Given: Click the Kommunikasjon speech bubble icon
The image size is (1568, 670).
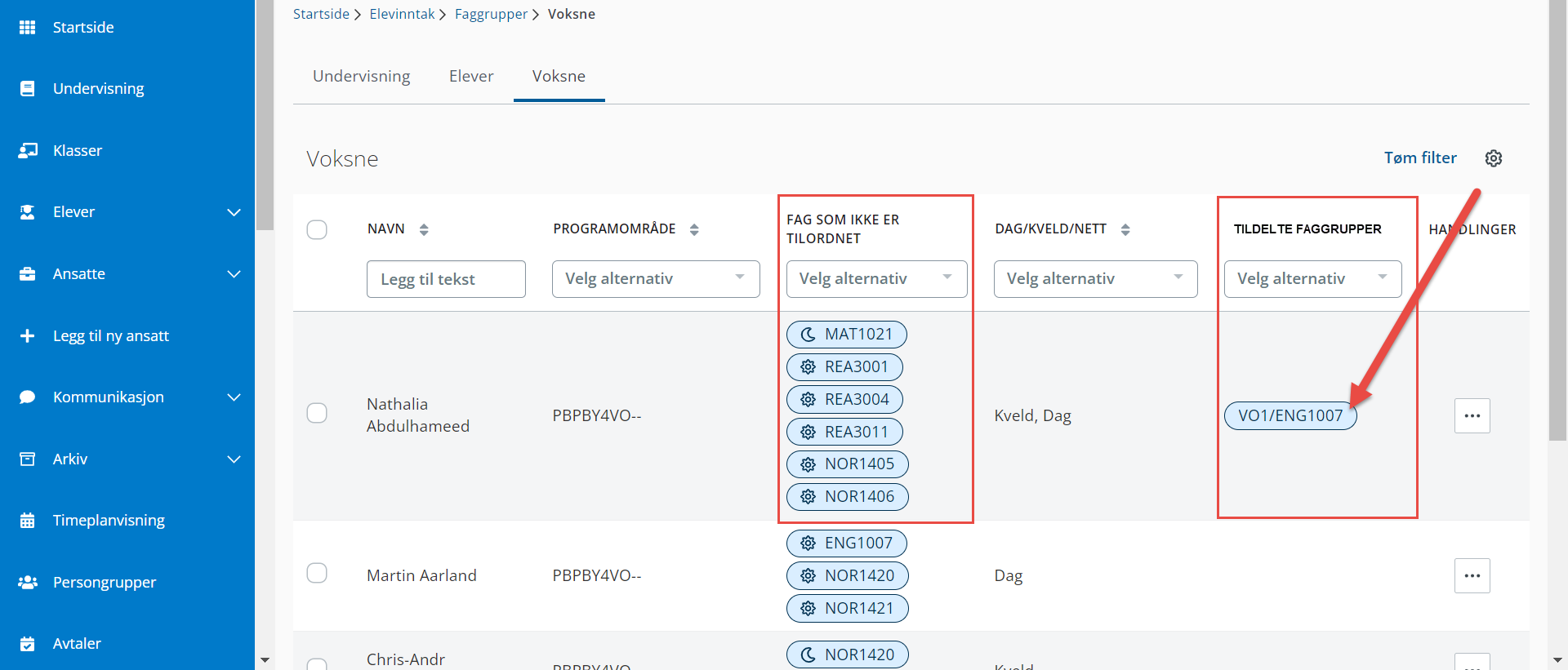Looking at the screenshot, I should (x=27, y=397).
